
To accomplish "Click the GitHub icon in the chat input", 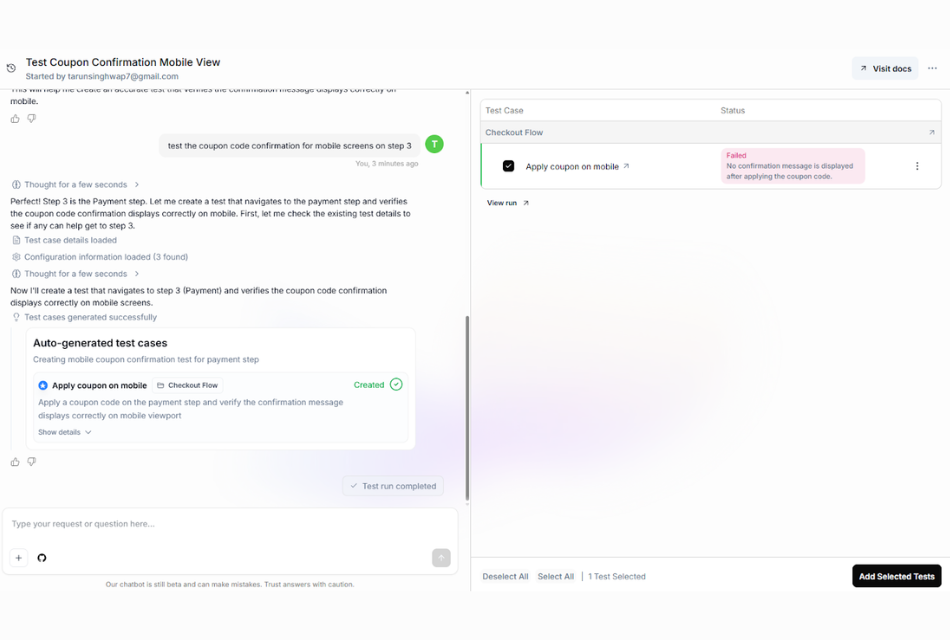I will [42, 558].
